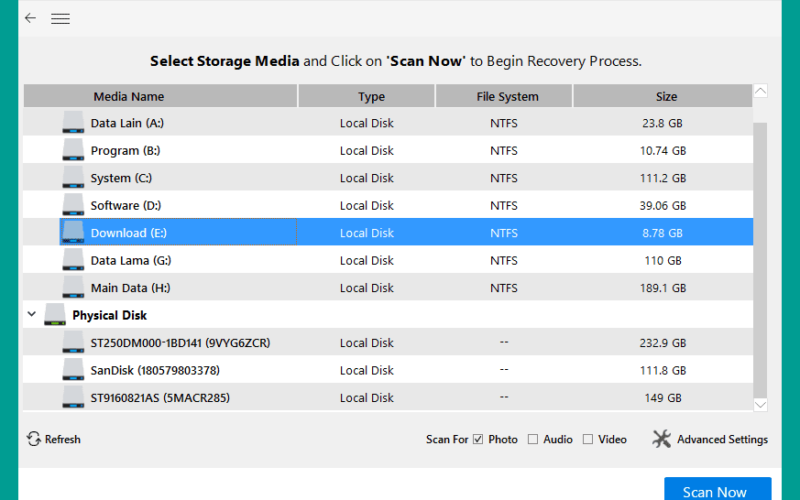Enable the Video scan checkbox
The height and width of the screenshot is (500, 800).
coord(588,439)
